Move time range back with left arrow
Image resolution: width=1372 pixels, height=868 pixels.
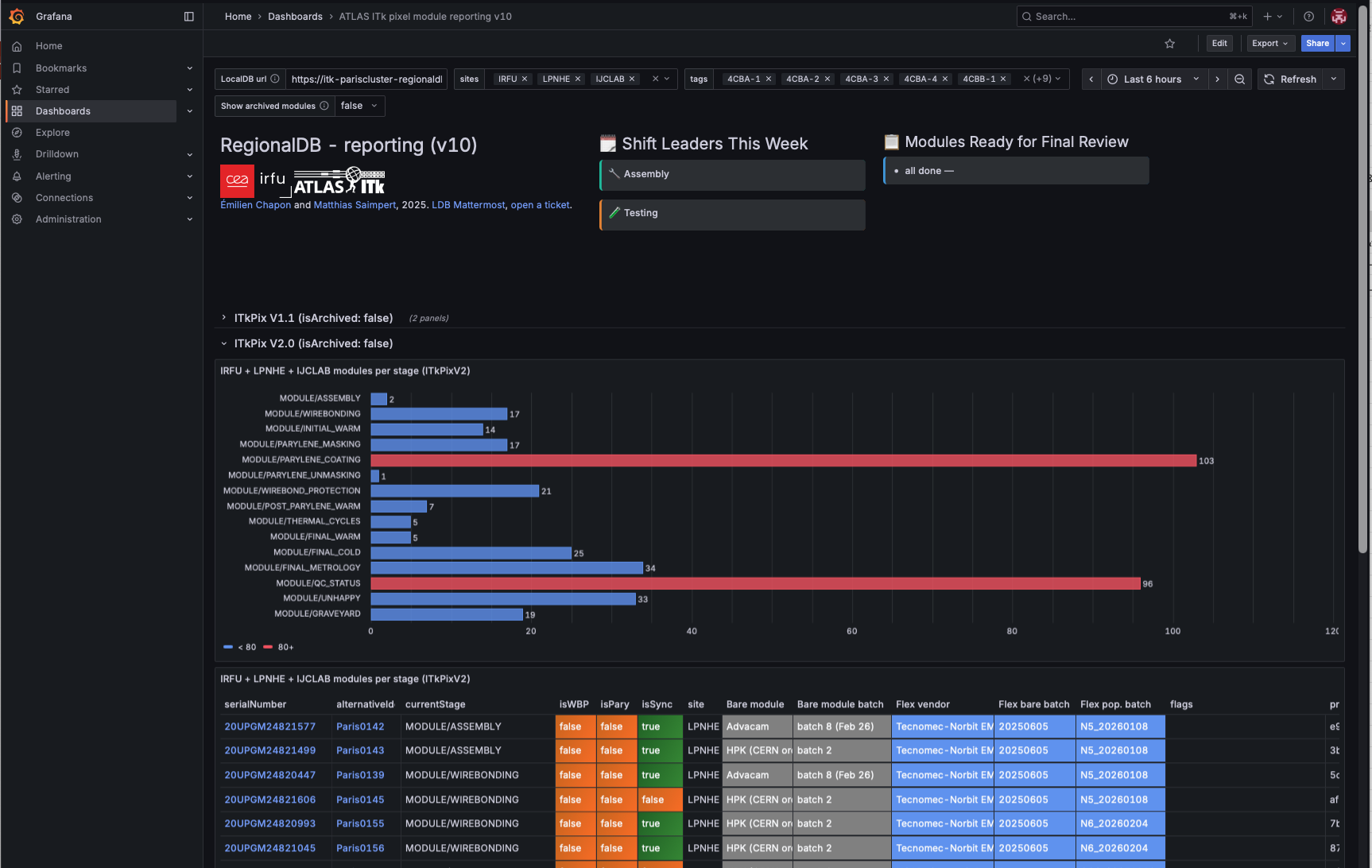coord(1091,79)
